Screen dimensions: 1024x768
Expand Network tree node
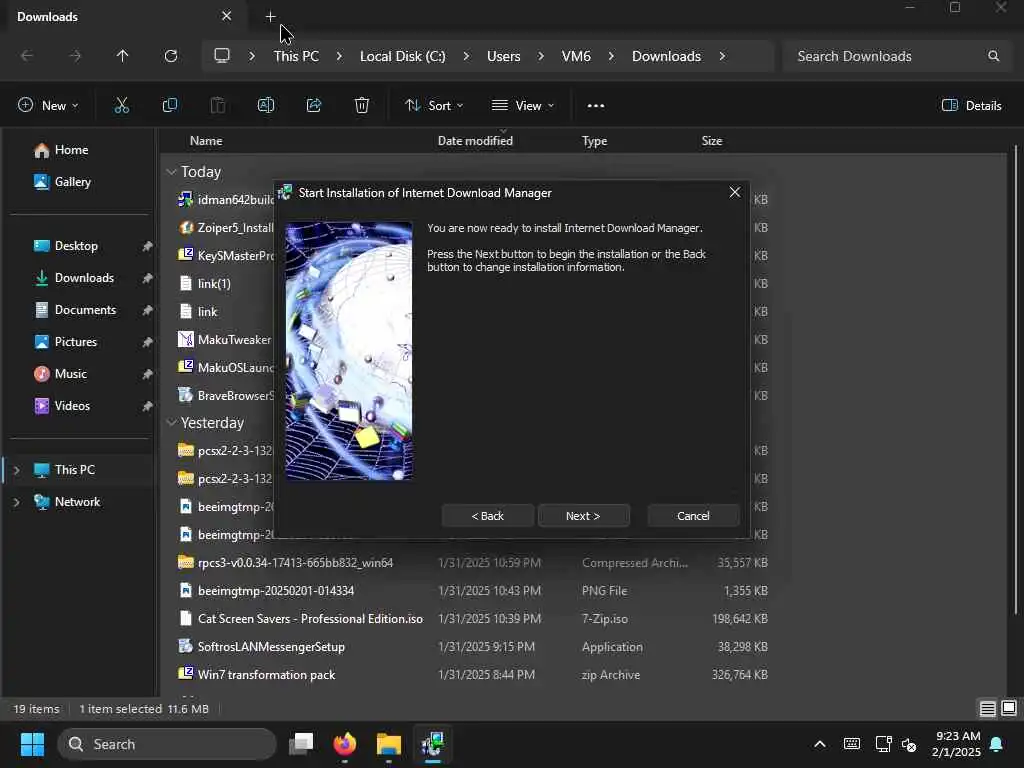click(16, 502)
